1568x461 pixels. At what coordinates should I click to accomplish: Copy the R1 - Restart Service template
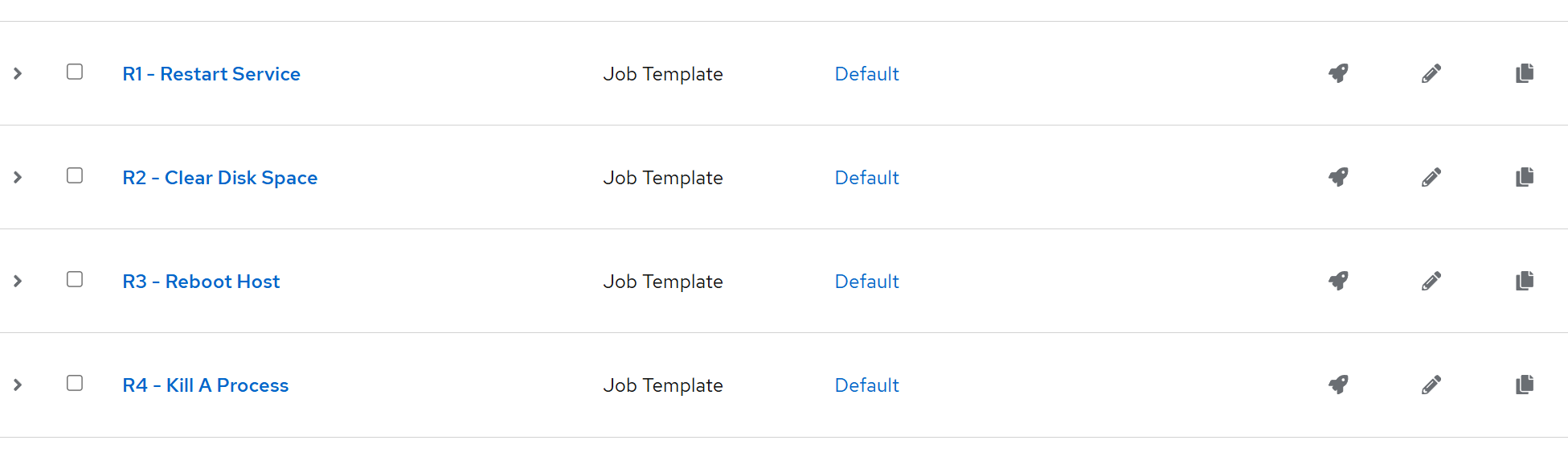[1525, 73]
